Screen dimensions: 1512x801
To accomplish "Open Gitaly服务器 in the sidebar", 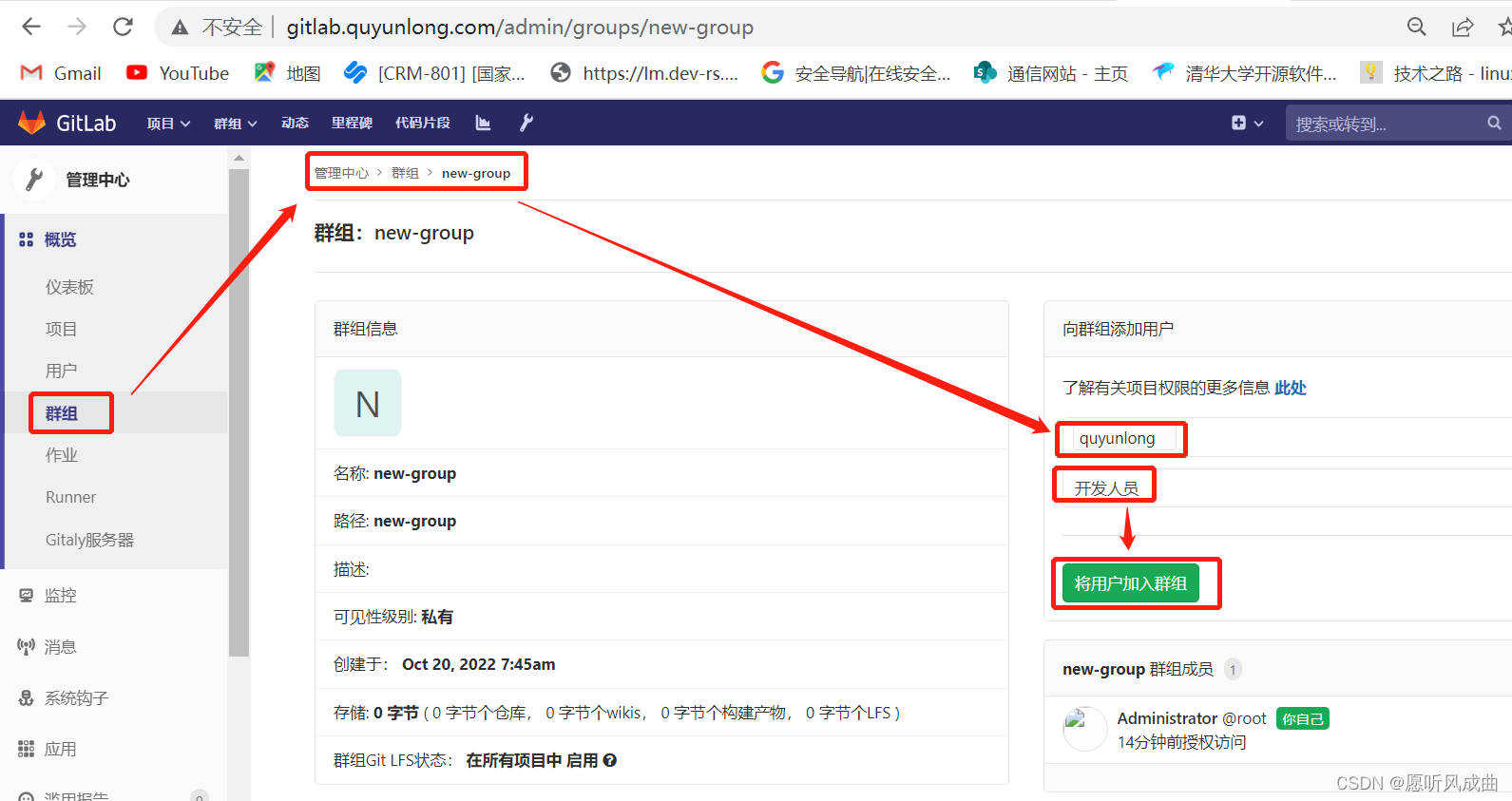I will (x=89, y=540).
